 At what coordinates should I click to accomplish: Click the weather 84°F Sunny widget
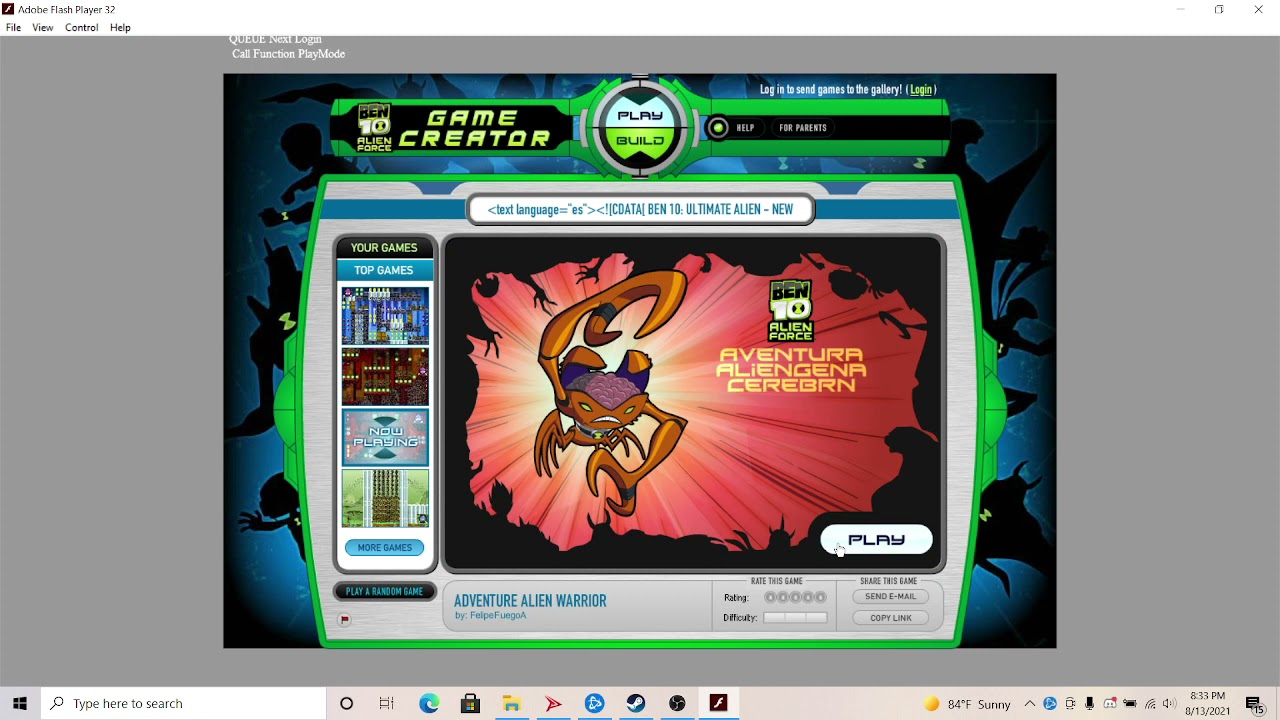click(967, 704)
